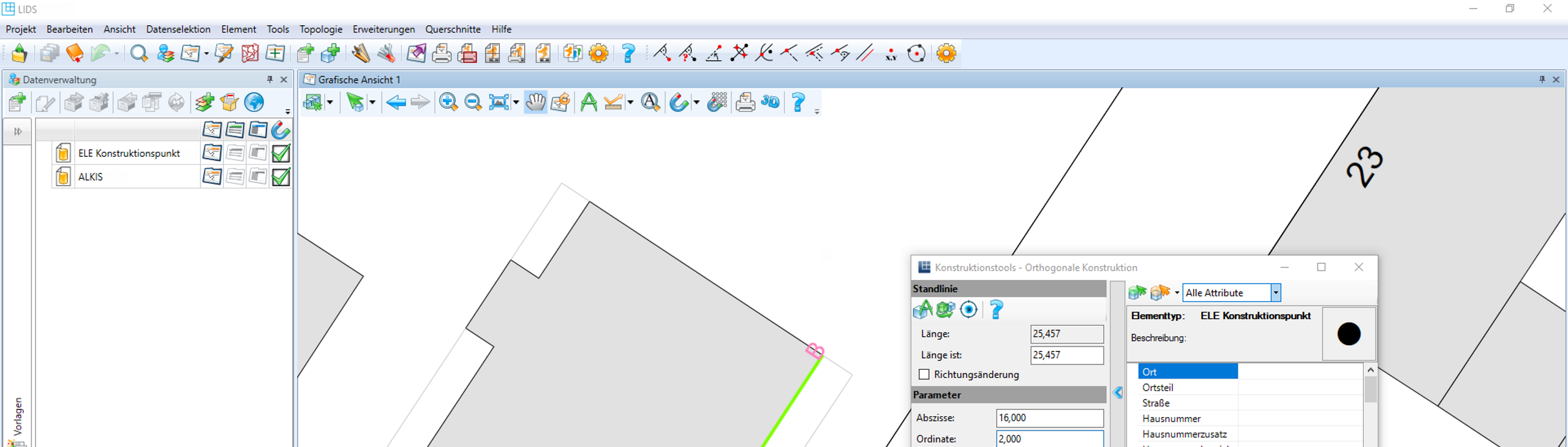Click the magnet snap icon in layer header
This screenshot has width=1568, height=447.
coord(281,130)
